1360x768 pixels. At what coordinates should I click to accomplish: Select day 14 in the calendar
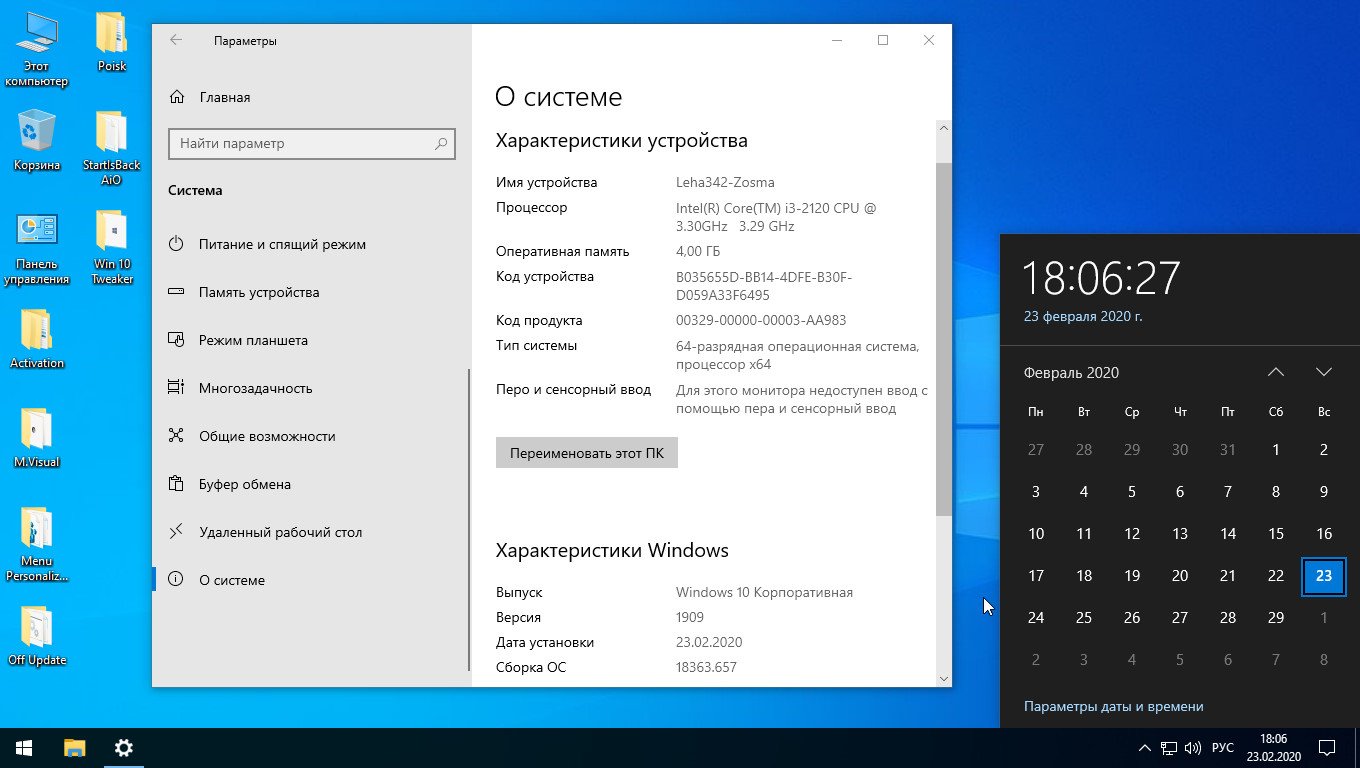1228,534
